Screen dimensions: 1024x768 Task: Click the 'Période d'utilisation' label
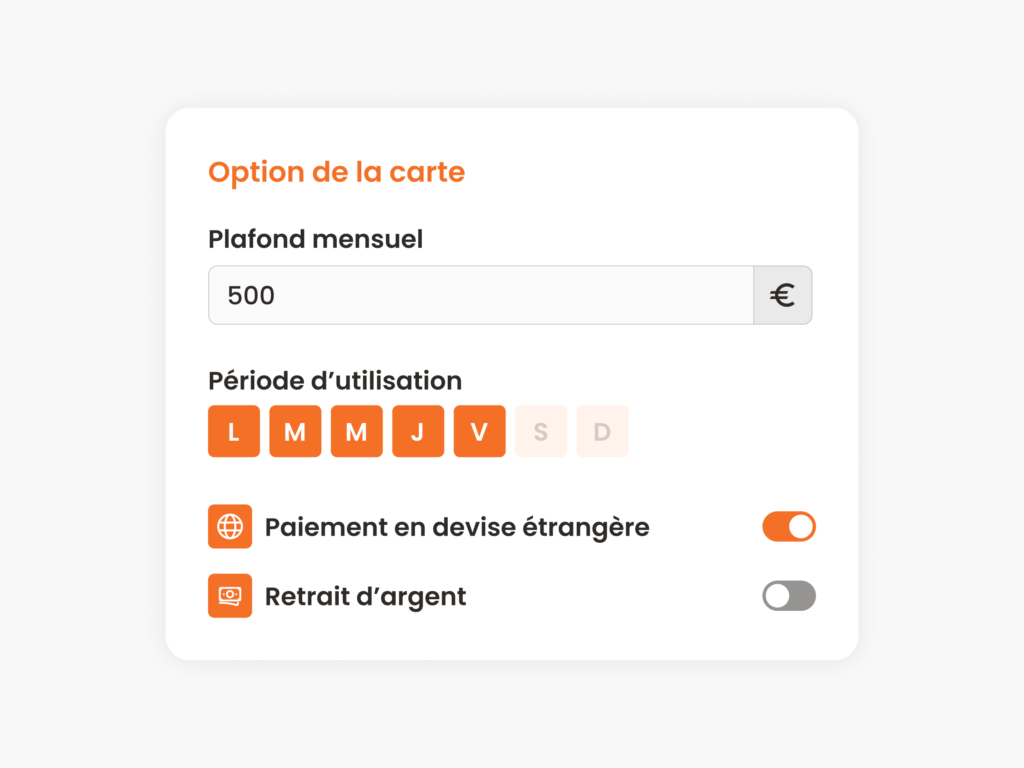click(334, 381)
